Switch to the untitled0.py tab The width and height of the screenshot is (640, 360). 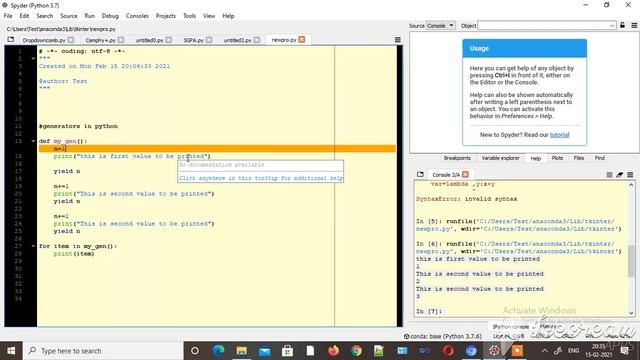(x=149, y=40)
